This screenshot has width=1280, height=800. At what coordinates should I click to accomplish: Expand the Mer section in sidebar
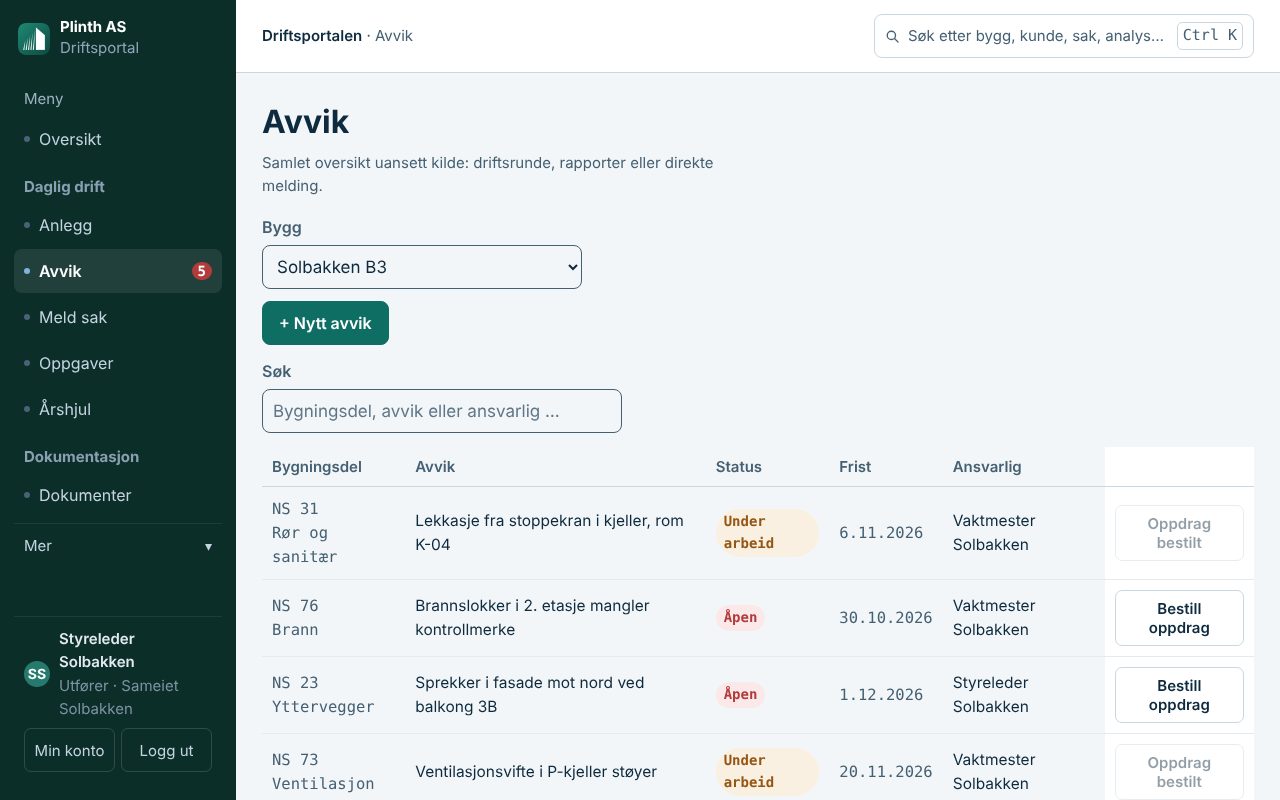click(118, 546)
